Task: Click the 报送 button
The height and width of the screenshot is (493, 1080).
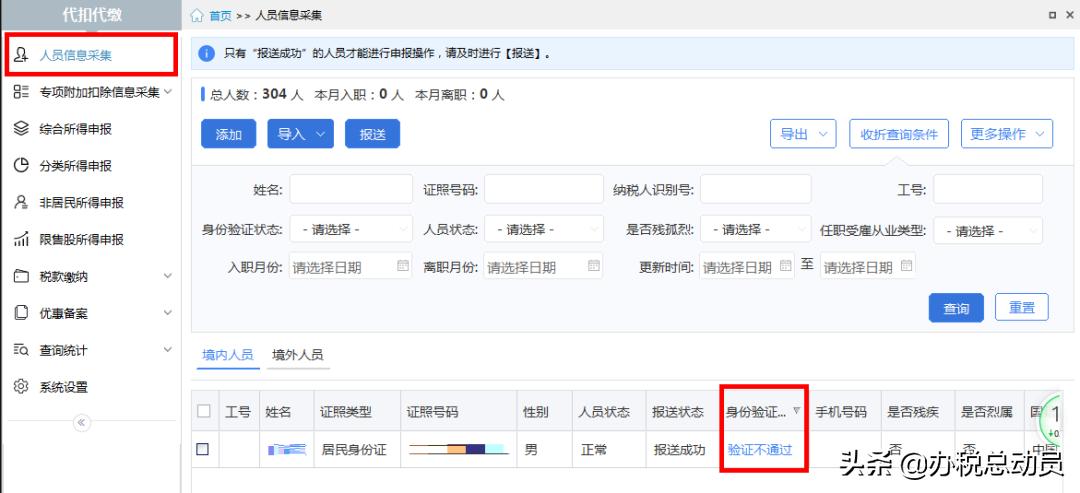Action: (x=373, y=134)
